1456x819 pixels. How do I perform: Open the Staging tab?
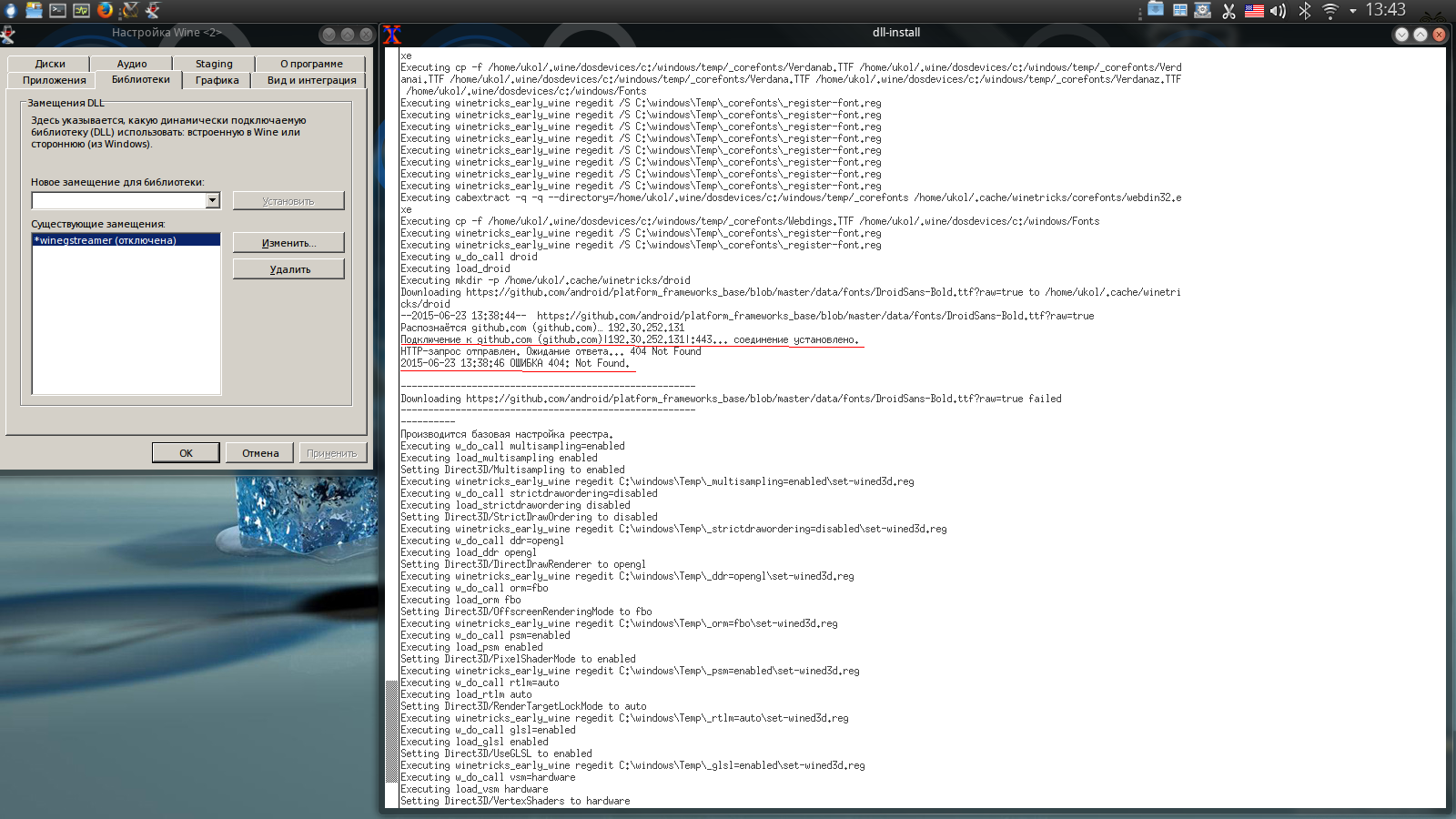coord(214,64)
